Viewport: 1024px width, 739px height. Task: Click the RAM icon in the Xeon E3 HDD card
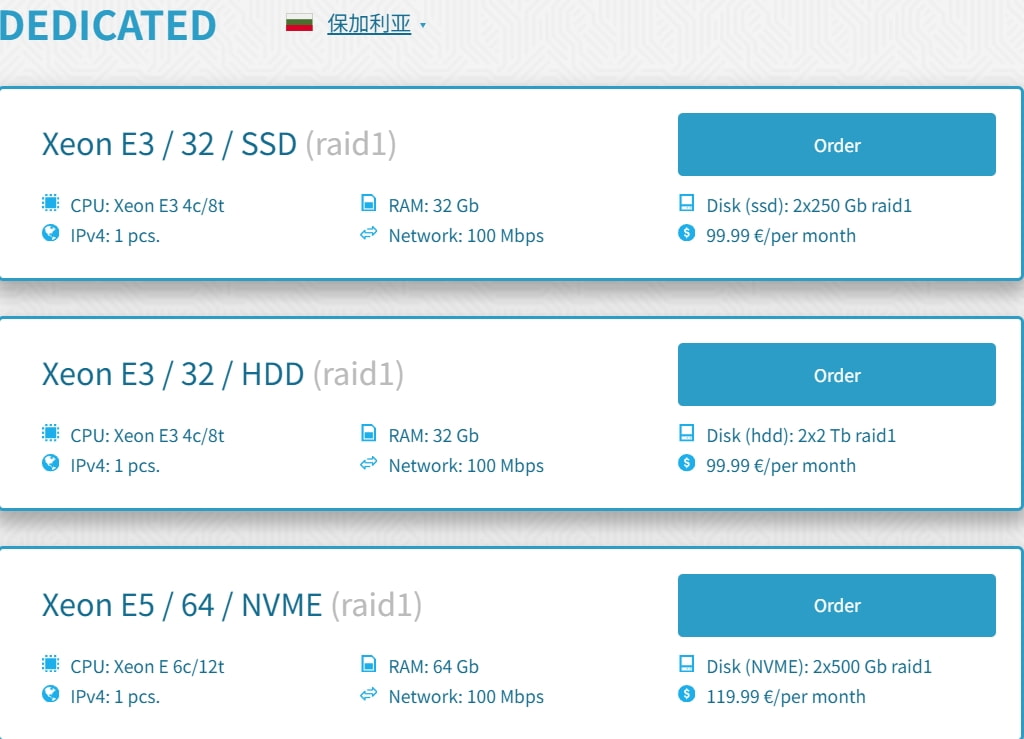click(368, 434)
